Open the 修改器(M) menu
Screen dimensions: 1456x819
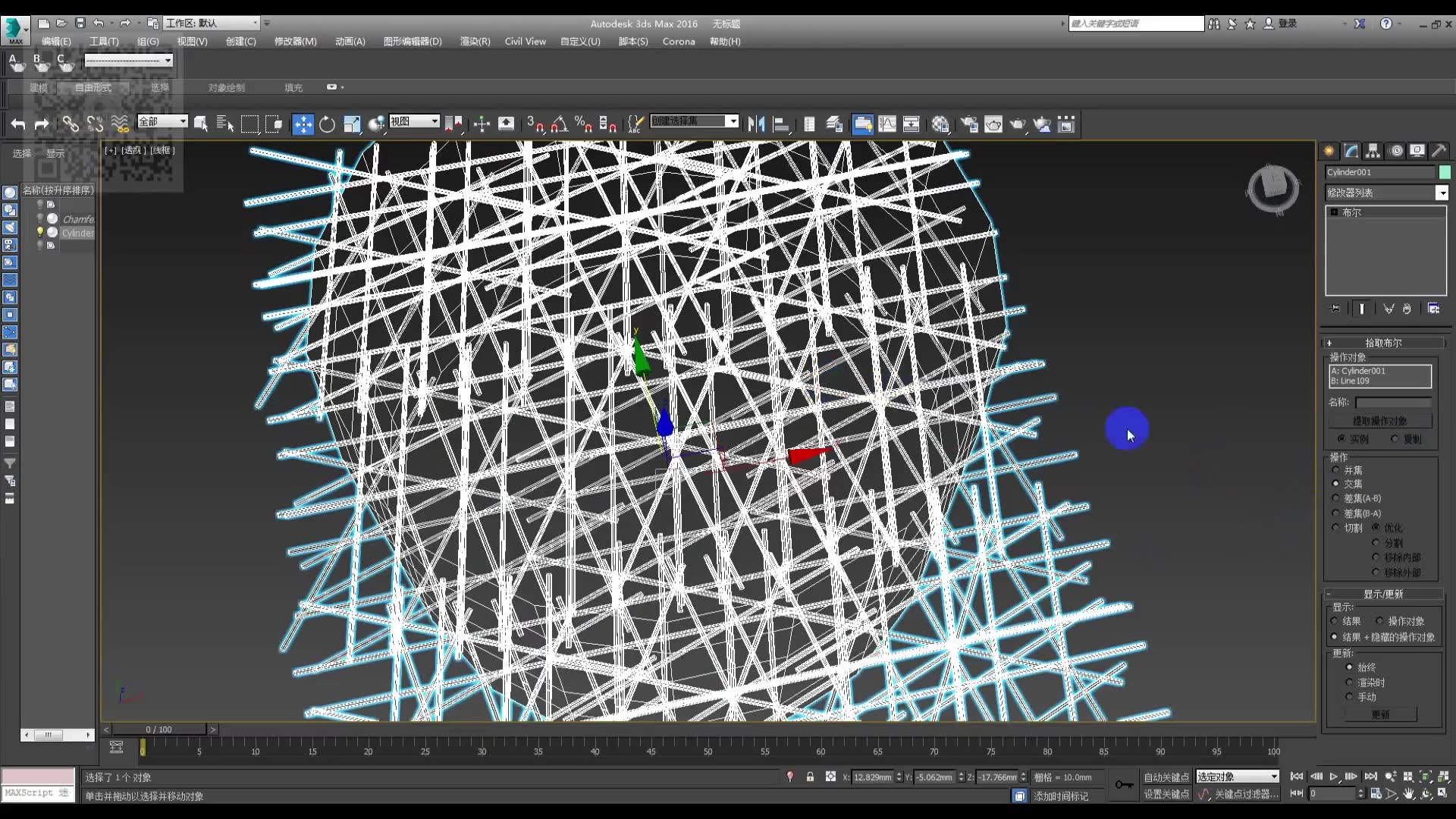pos(295,42)
